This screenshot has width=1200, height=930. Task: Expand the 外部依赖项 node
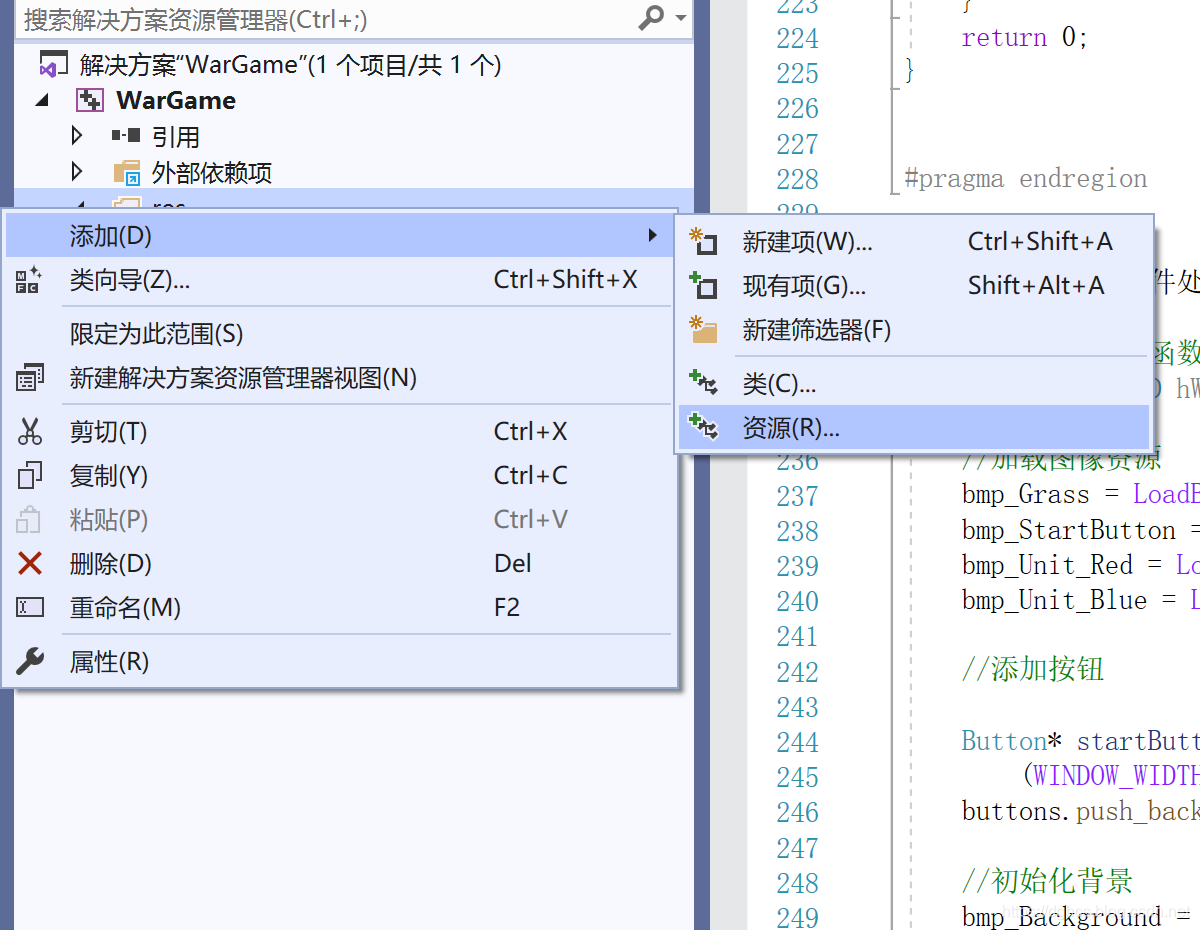pos(77,172)
